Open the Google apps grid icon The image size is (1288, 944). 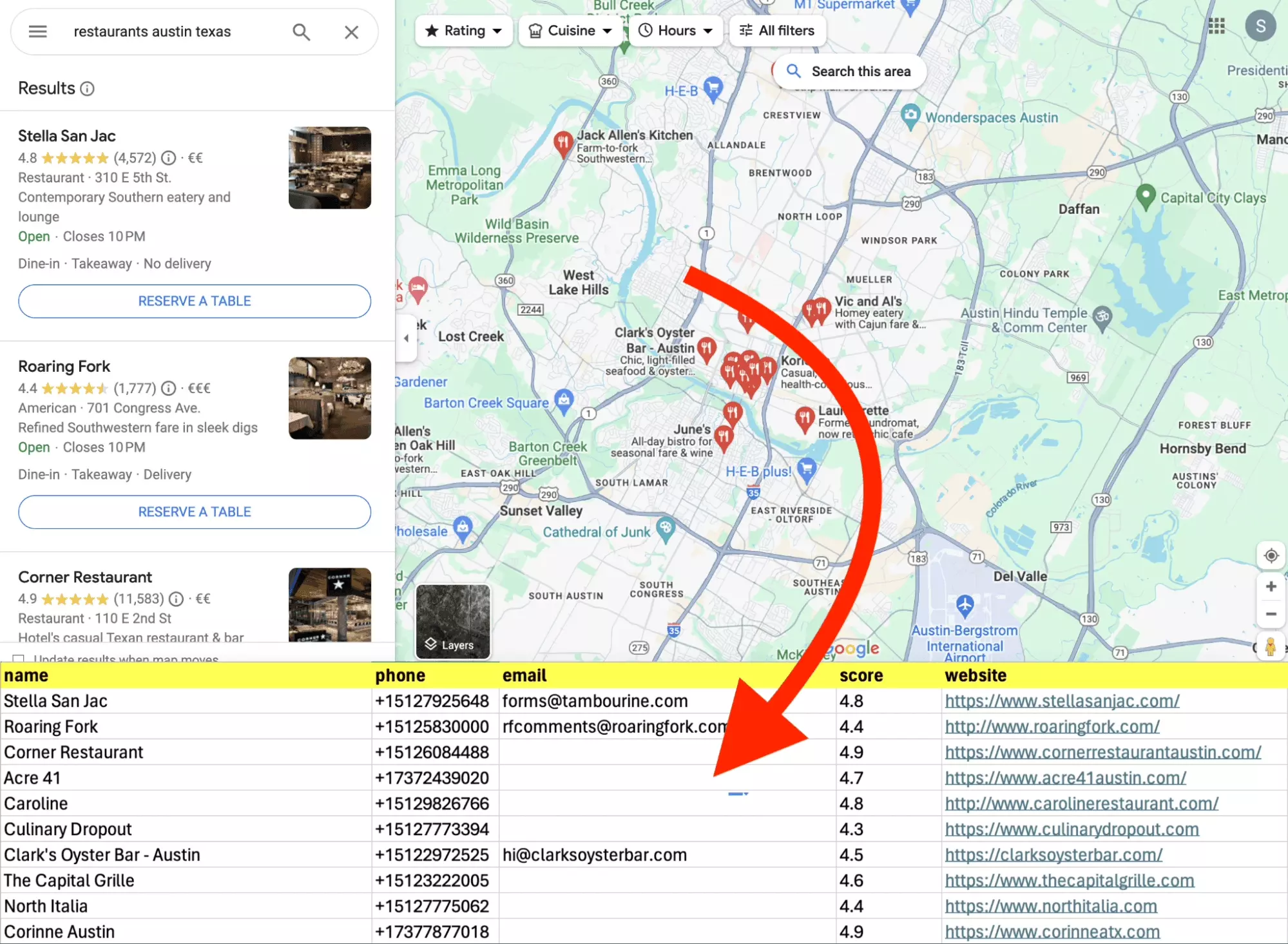1216,26
